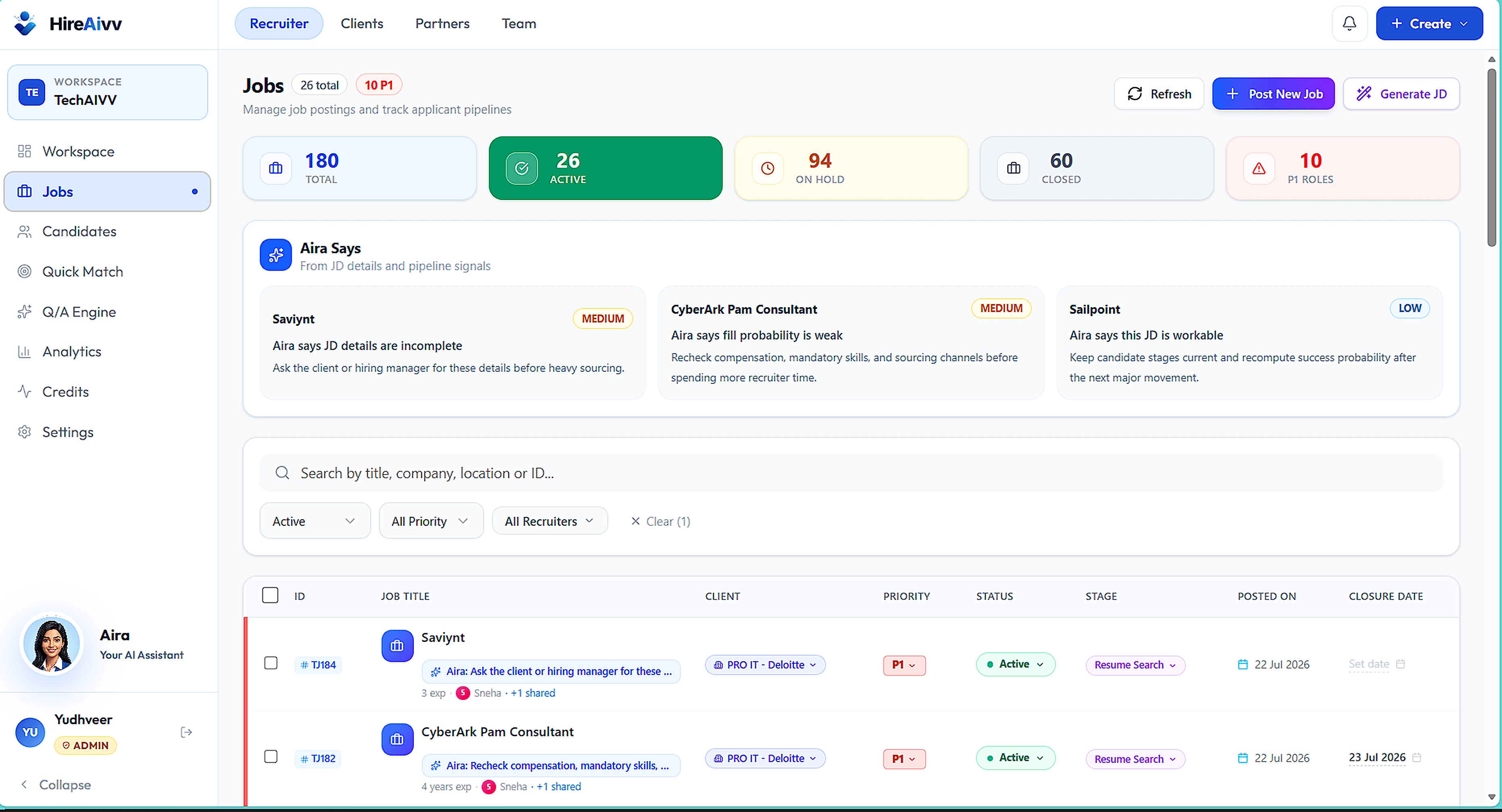Click the CyberArk Pam Consultant briefcase icon

(397, 739)
